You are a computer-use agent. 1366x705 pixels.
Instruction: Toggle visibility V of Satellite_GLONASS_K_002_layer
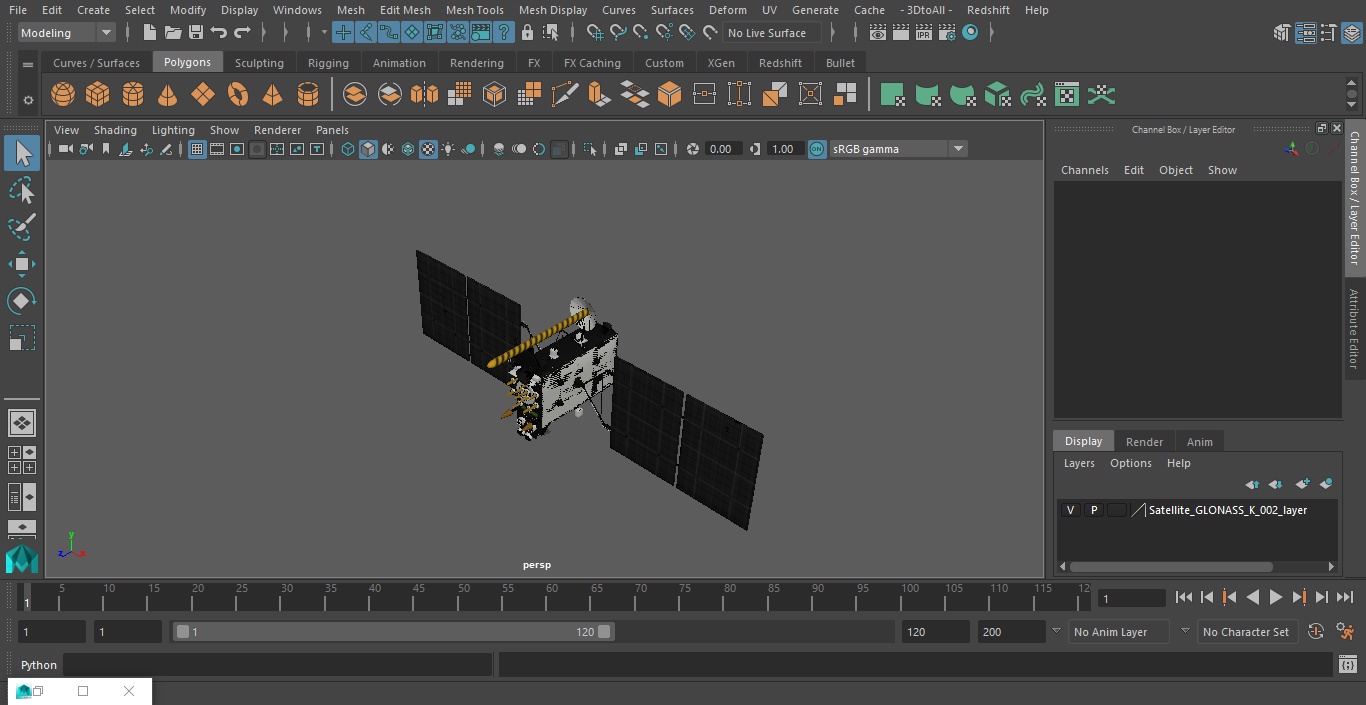[x=1071, y=510]
